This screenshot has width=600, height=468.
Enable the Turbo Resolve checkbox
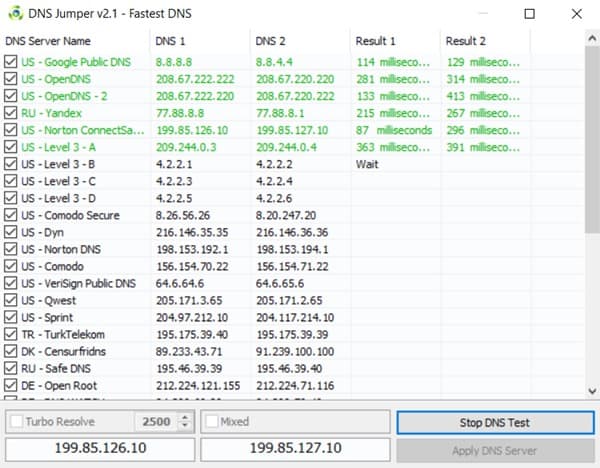16,421
